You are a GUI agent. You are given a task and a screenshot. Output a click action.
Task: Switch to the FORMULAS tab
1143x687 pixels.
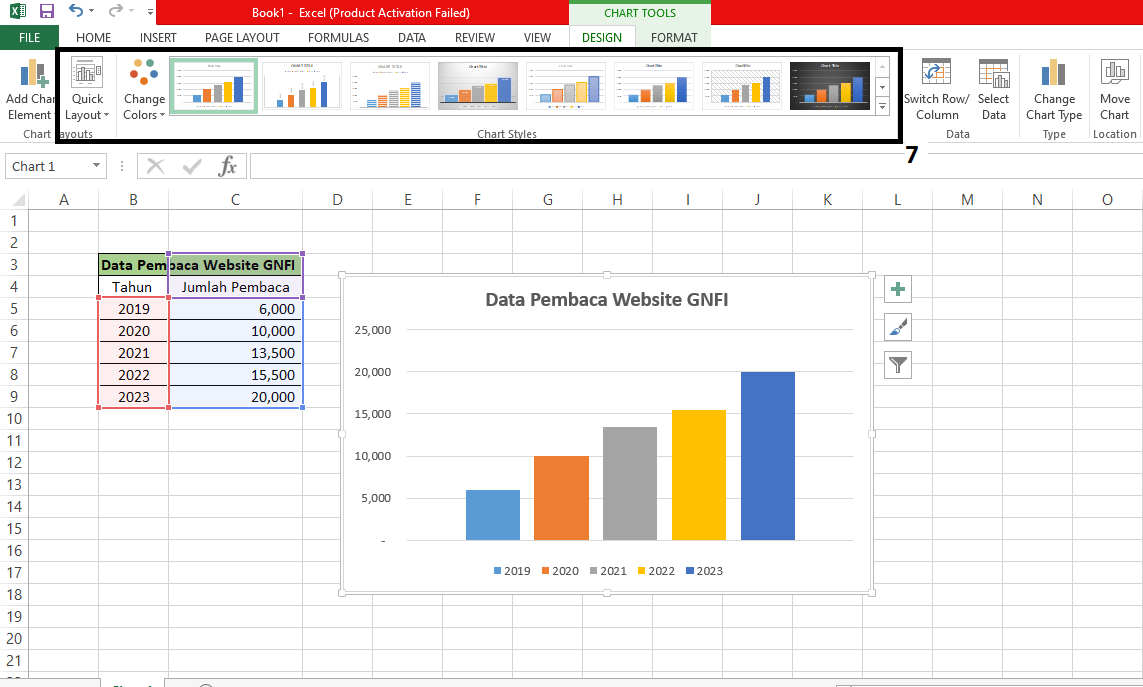338,37
